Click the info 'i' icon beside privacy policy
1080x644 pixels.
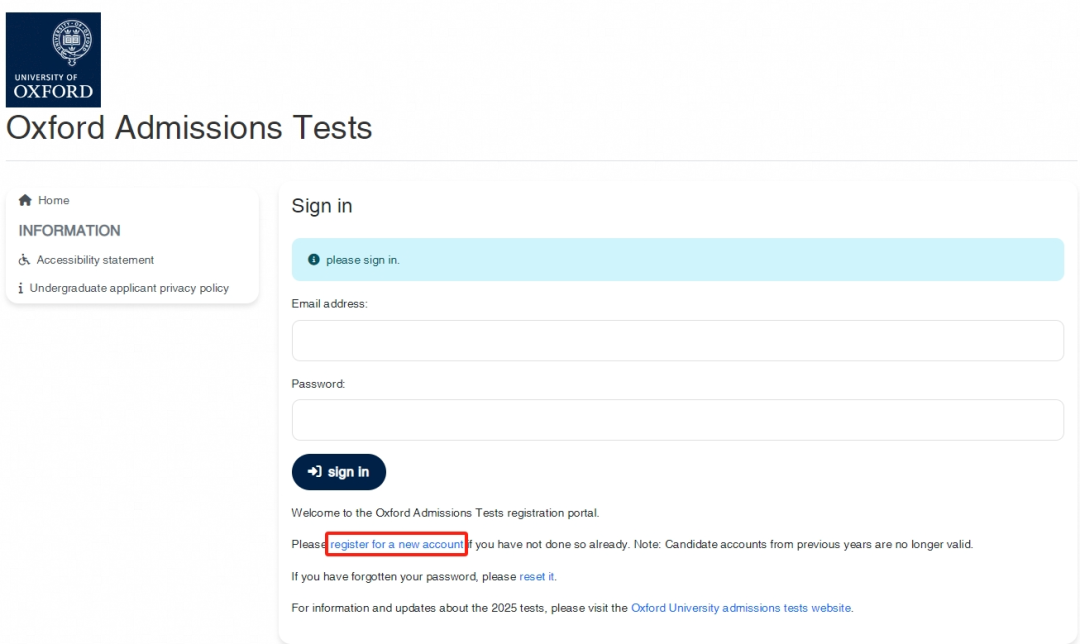21,288
